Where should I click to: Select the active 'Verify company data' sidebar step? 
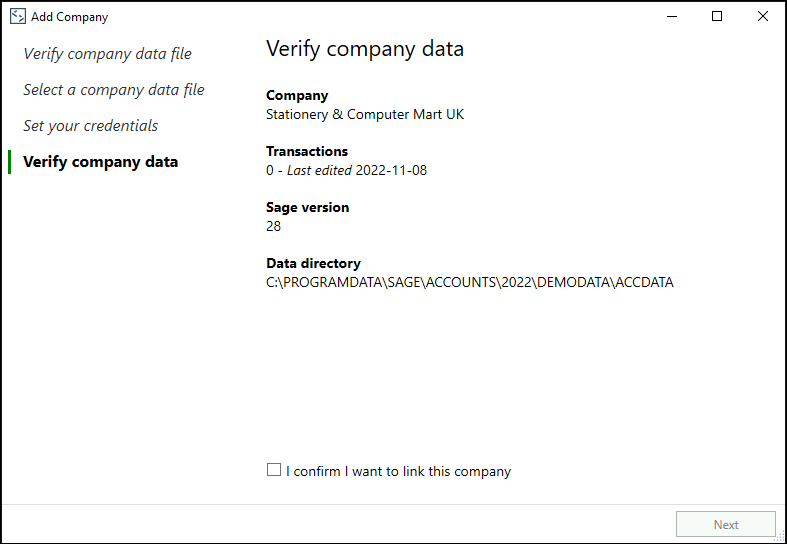point(100,162)
